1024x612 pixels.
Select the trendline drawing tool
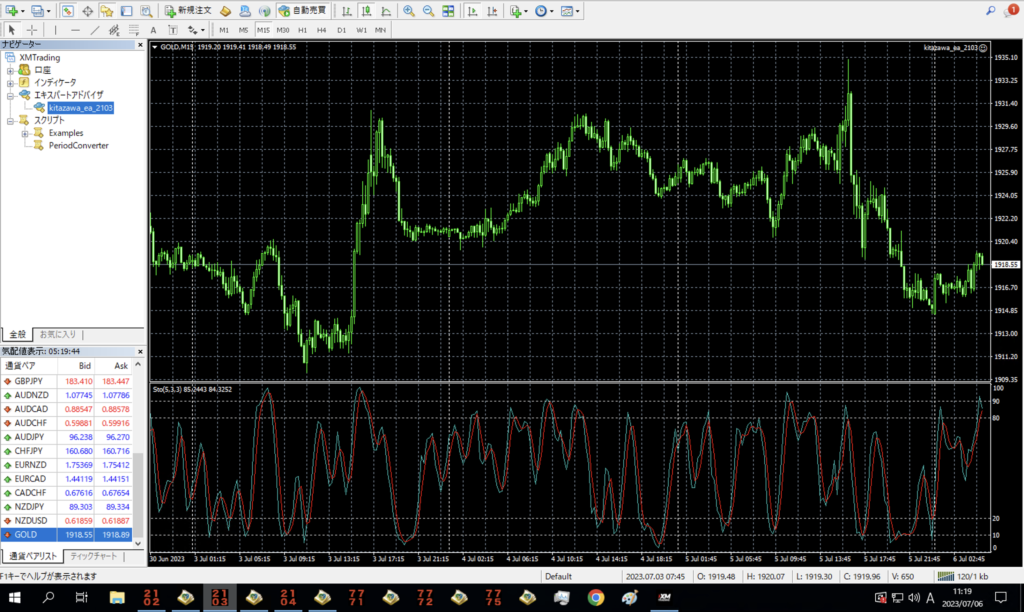tap(95, 30)
